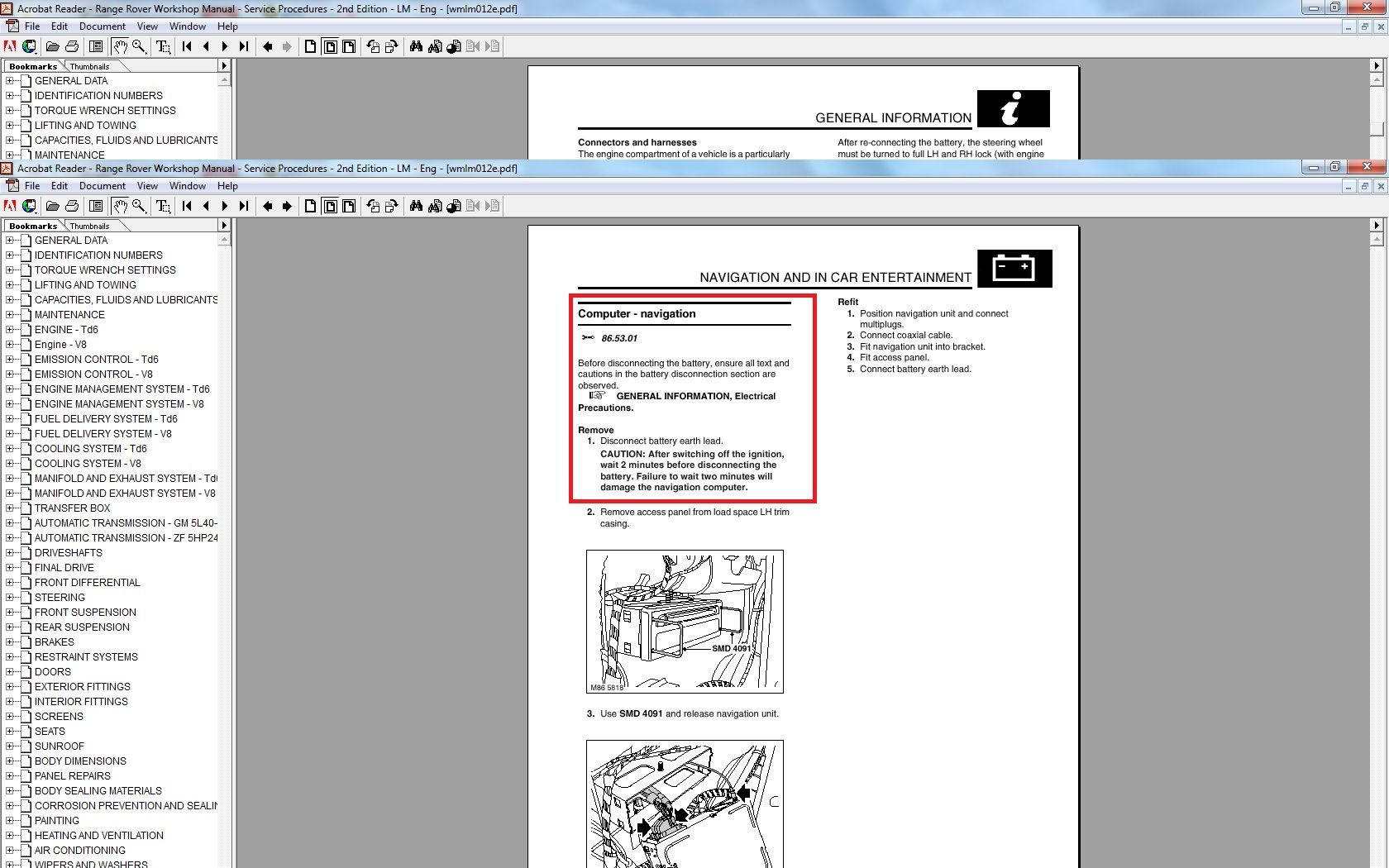The image size is (1389, 868).
Task: Open a file in the front window toolbar
Action: pos(52,206)
